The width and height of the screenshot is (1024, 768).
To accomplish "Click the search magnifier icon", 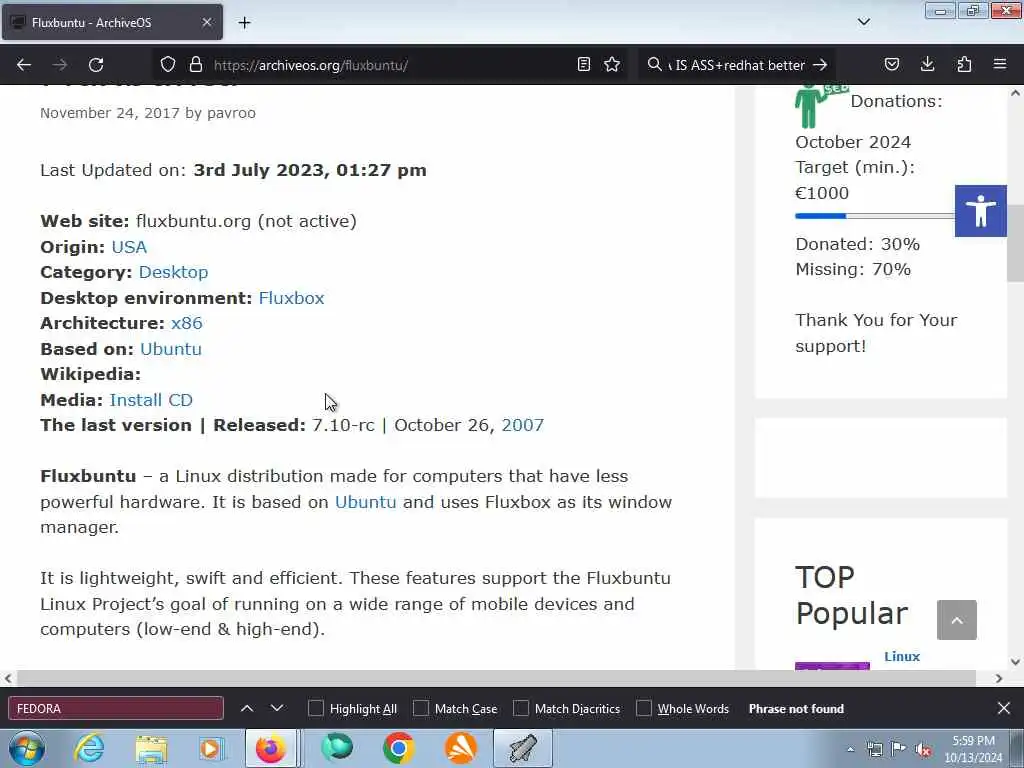I will (x=654, y=65).
